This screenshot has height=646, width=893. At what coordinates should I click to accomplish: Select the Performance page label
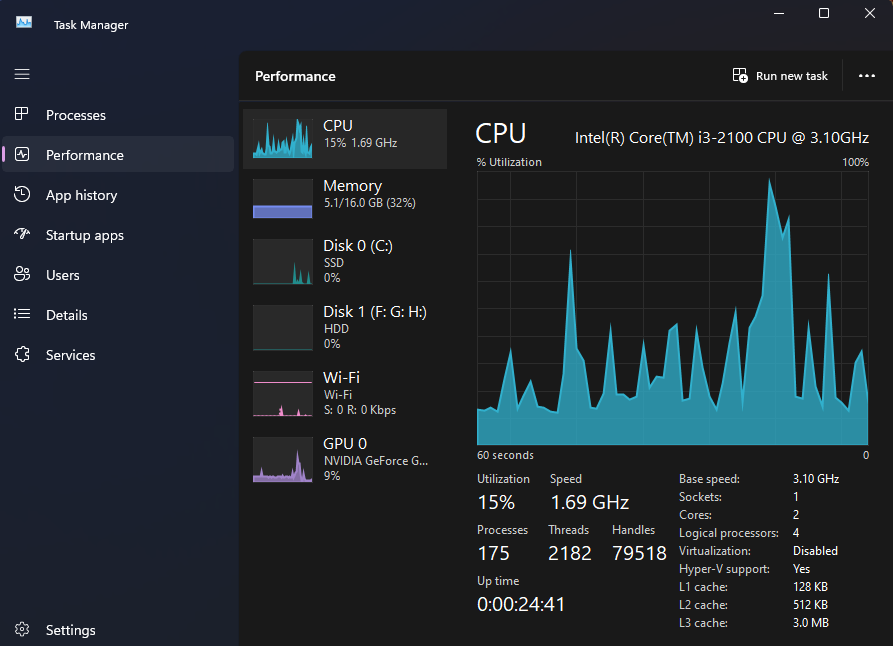85,155
